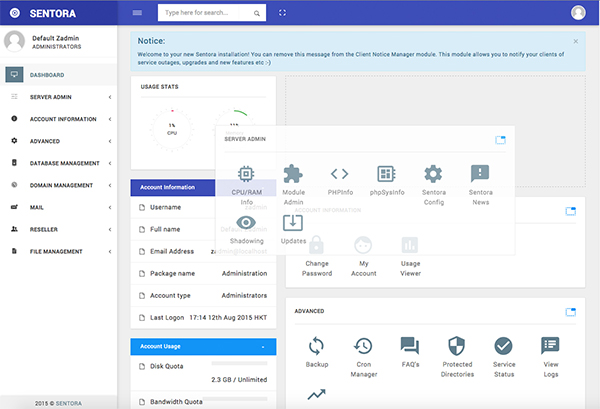Click the Account Information blue header

click(173, 187)
